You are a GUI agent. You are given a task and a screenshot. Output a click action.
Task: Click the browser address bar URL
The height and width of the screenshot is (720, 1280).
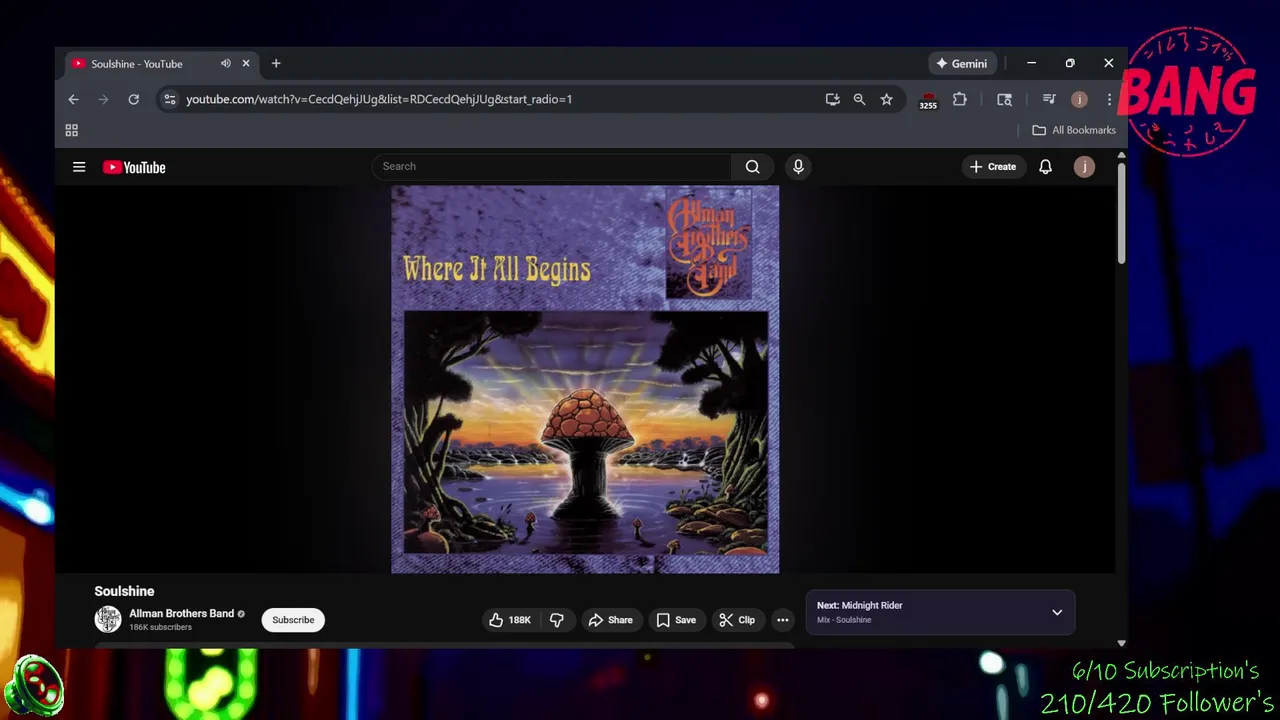click(379, 99)
